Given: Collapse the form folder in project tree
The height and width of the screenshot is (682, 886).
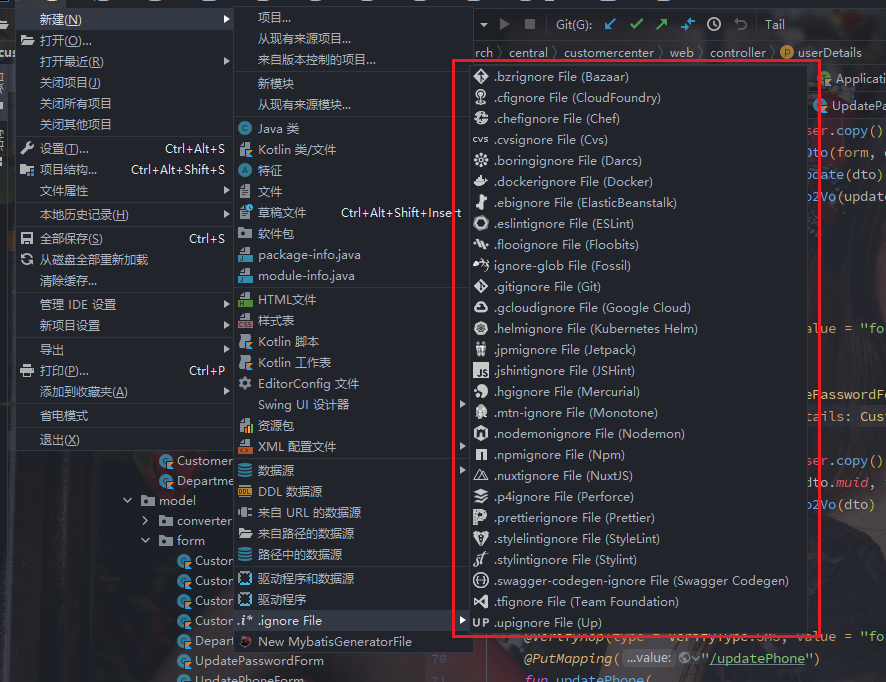Looking at the screenshot, I should [145, 540].
